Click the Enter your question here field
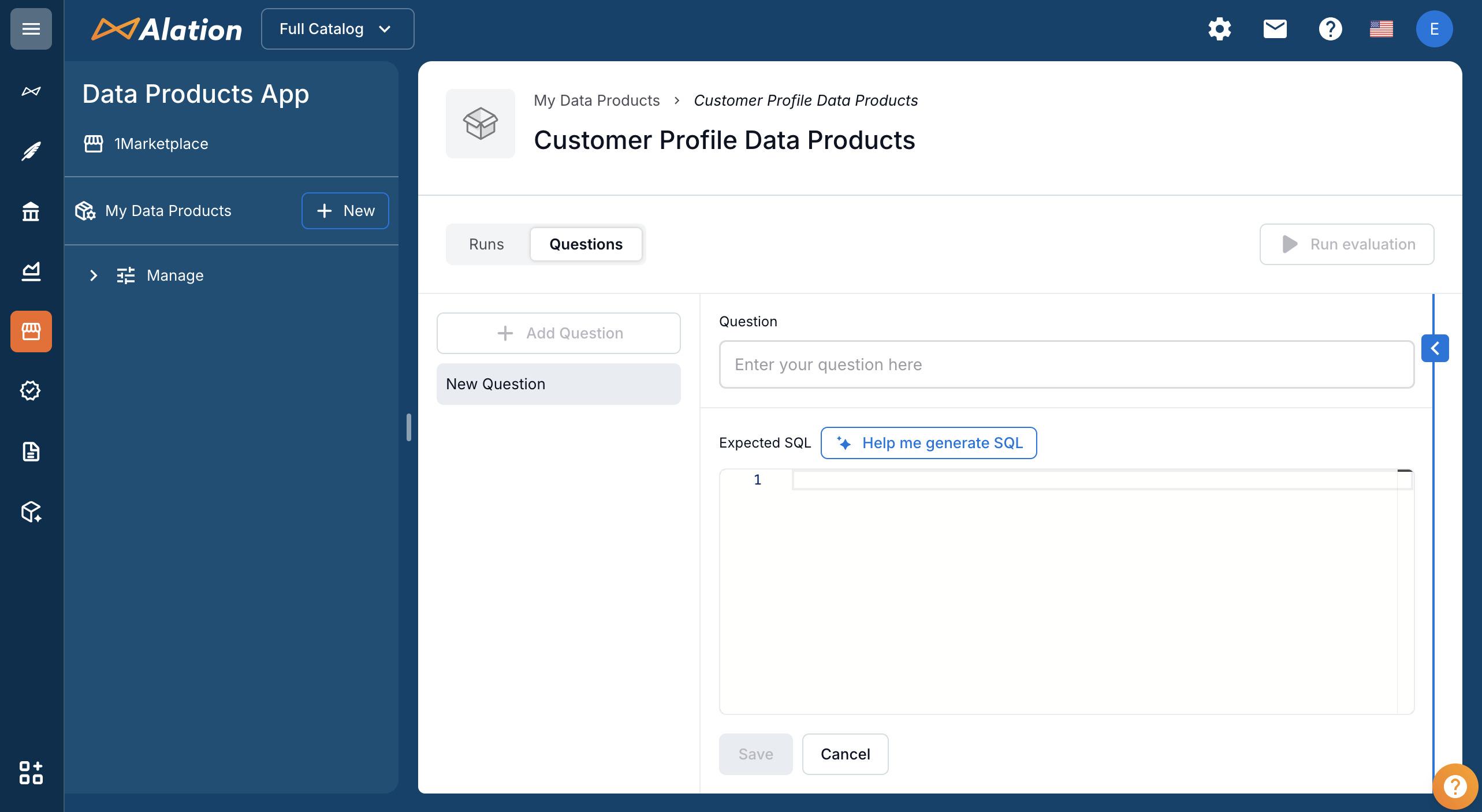 1066,364
